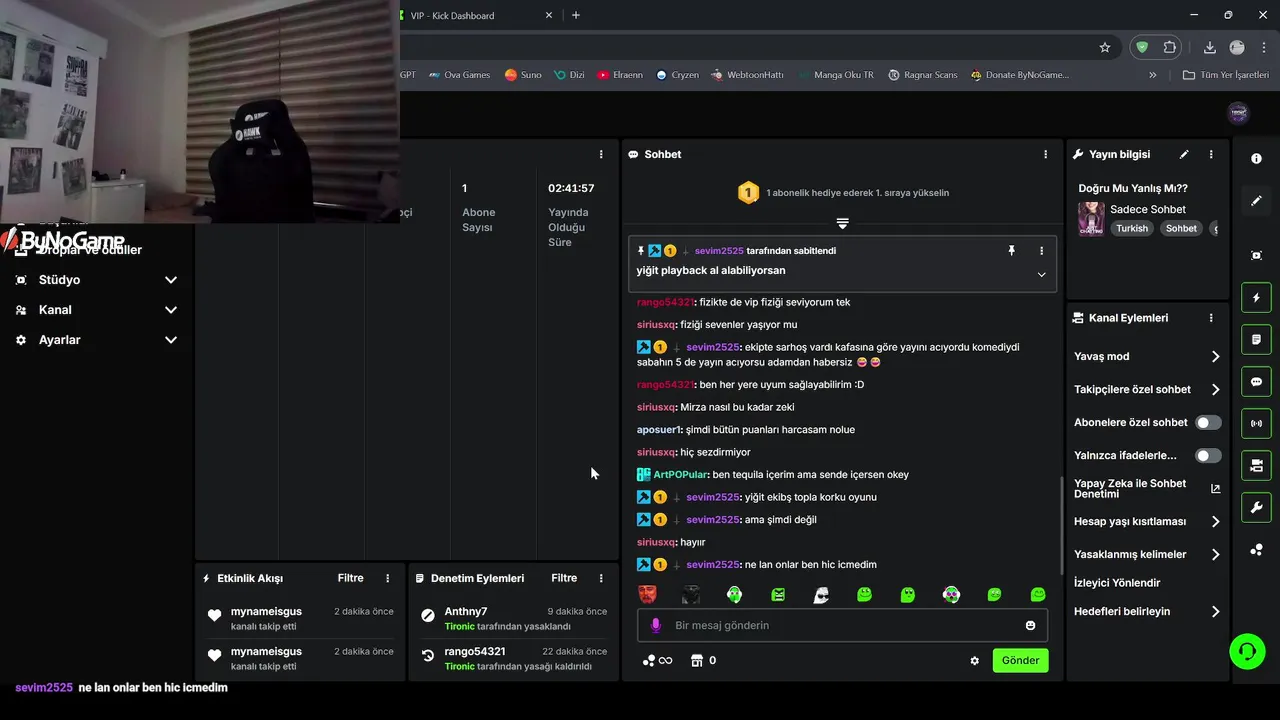Open Yayın bilgisi three-dot menu

(1211, 154)
